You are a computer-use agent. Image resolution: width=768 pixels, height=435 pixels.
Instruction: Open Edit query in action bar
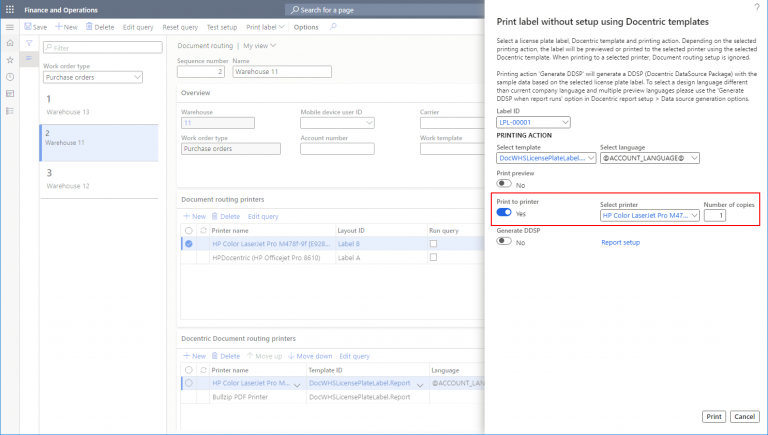[x=138, y=27]
